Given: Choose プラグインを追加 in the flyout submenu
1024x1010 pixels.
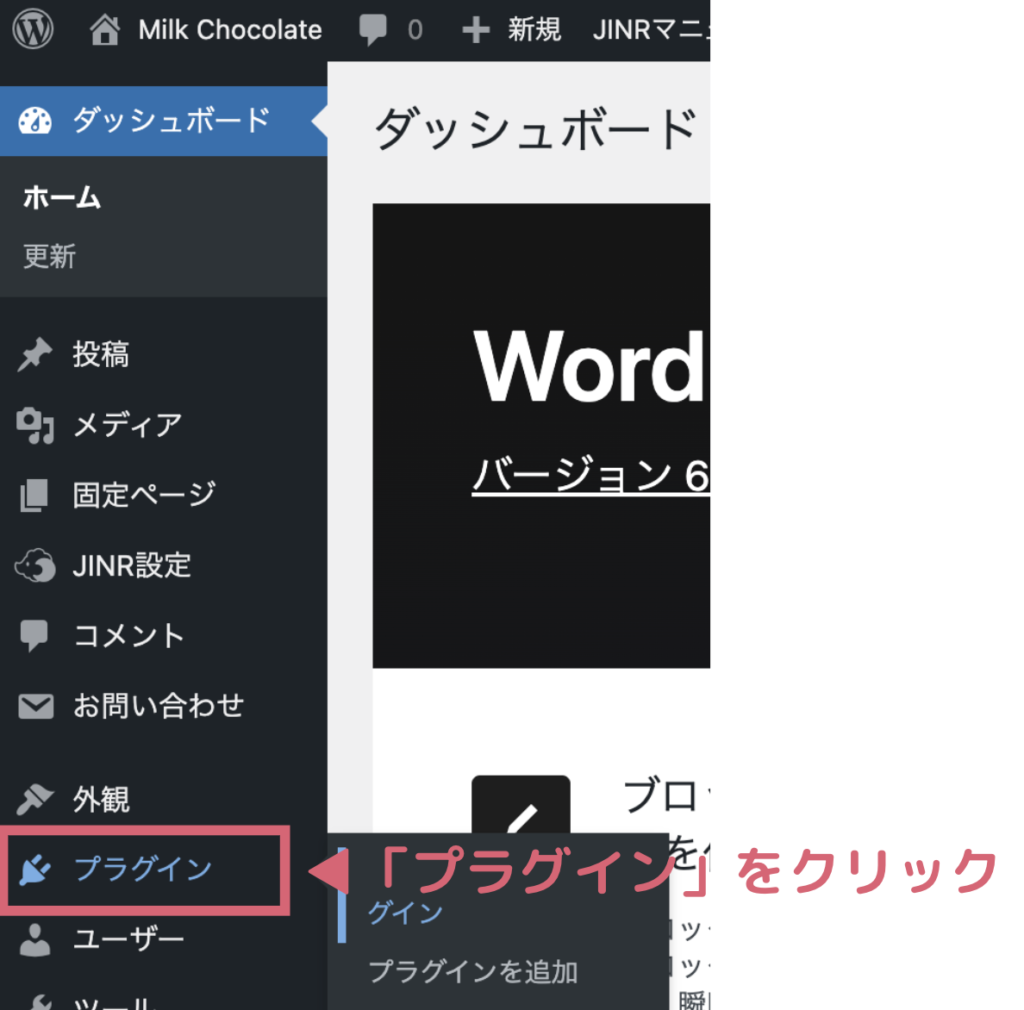Looking at the screenshot, I should [x=473, y=971].
